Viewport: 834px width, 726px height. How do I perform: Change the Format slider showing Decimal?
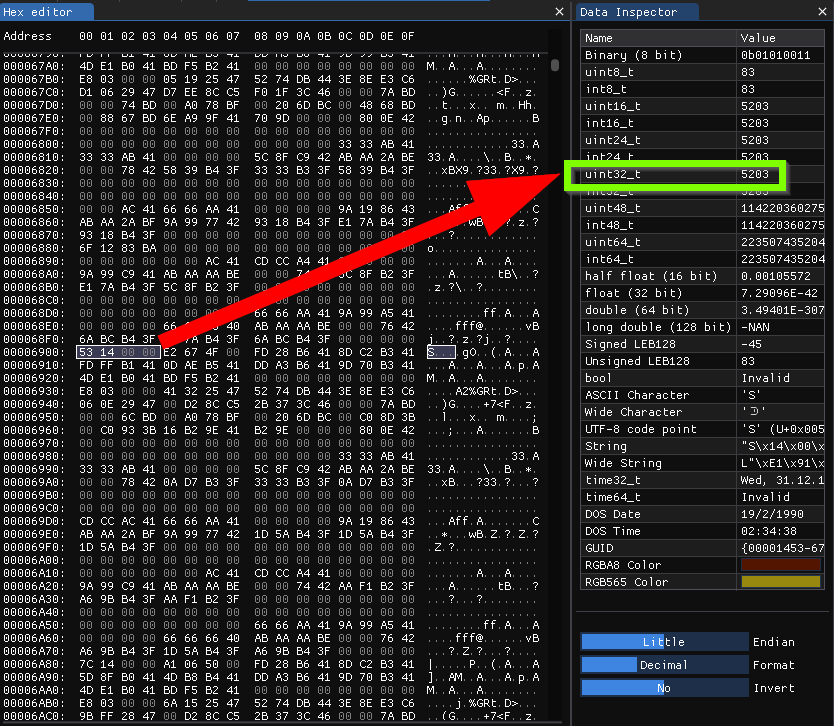664,665
